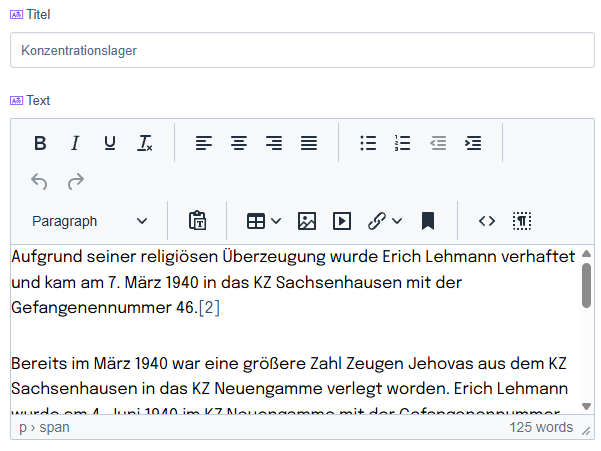
Task: Insert a bullet list
Action: (x=368, y=143)
